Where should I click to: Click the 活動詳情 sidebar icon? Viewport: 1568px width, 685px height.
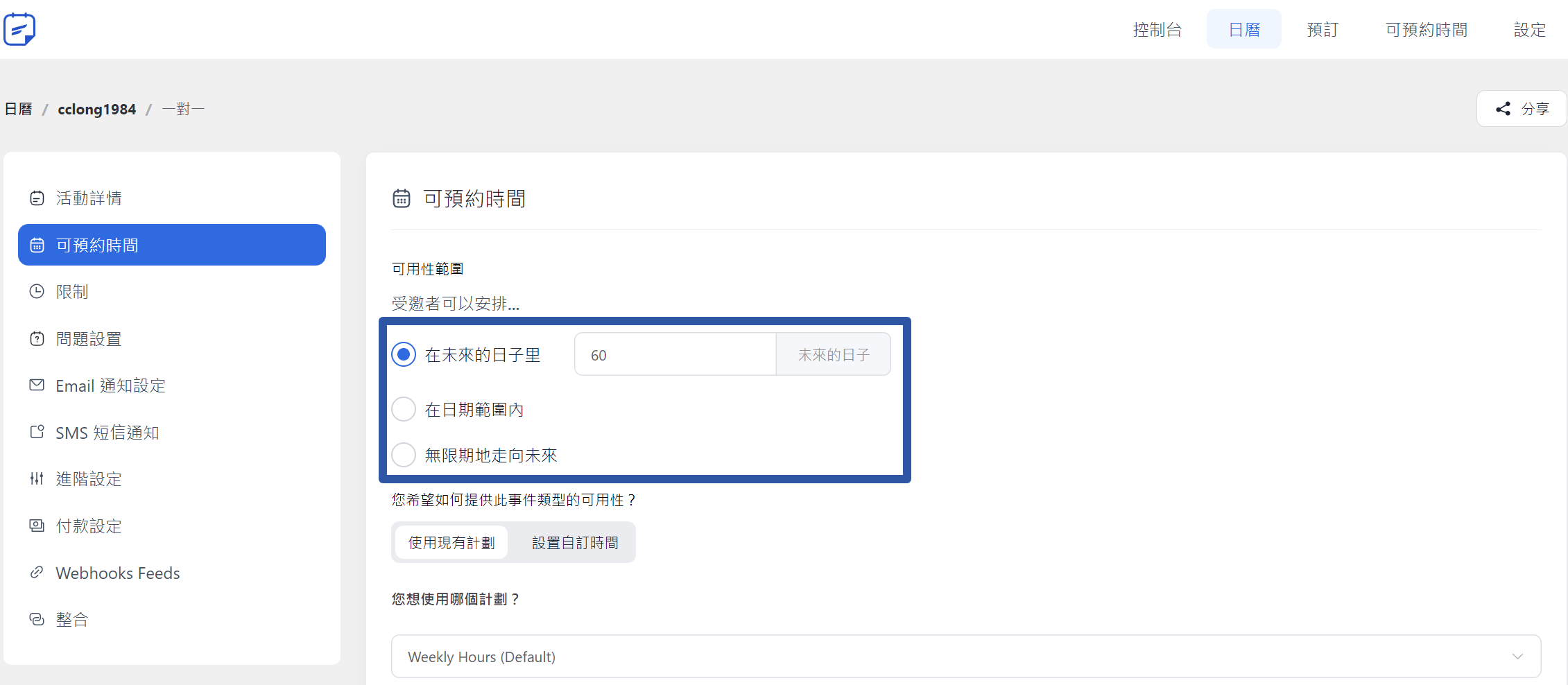pos(37,198)
